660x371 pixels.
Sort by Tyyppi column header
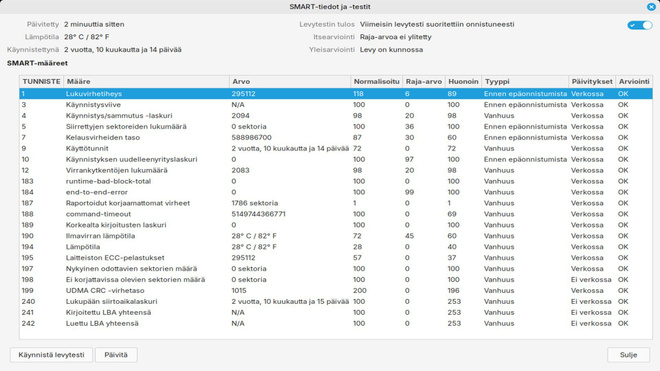[524, 81]
